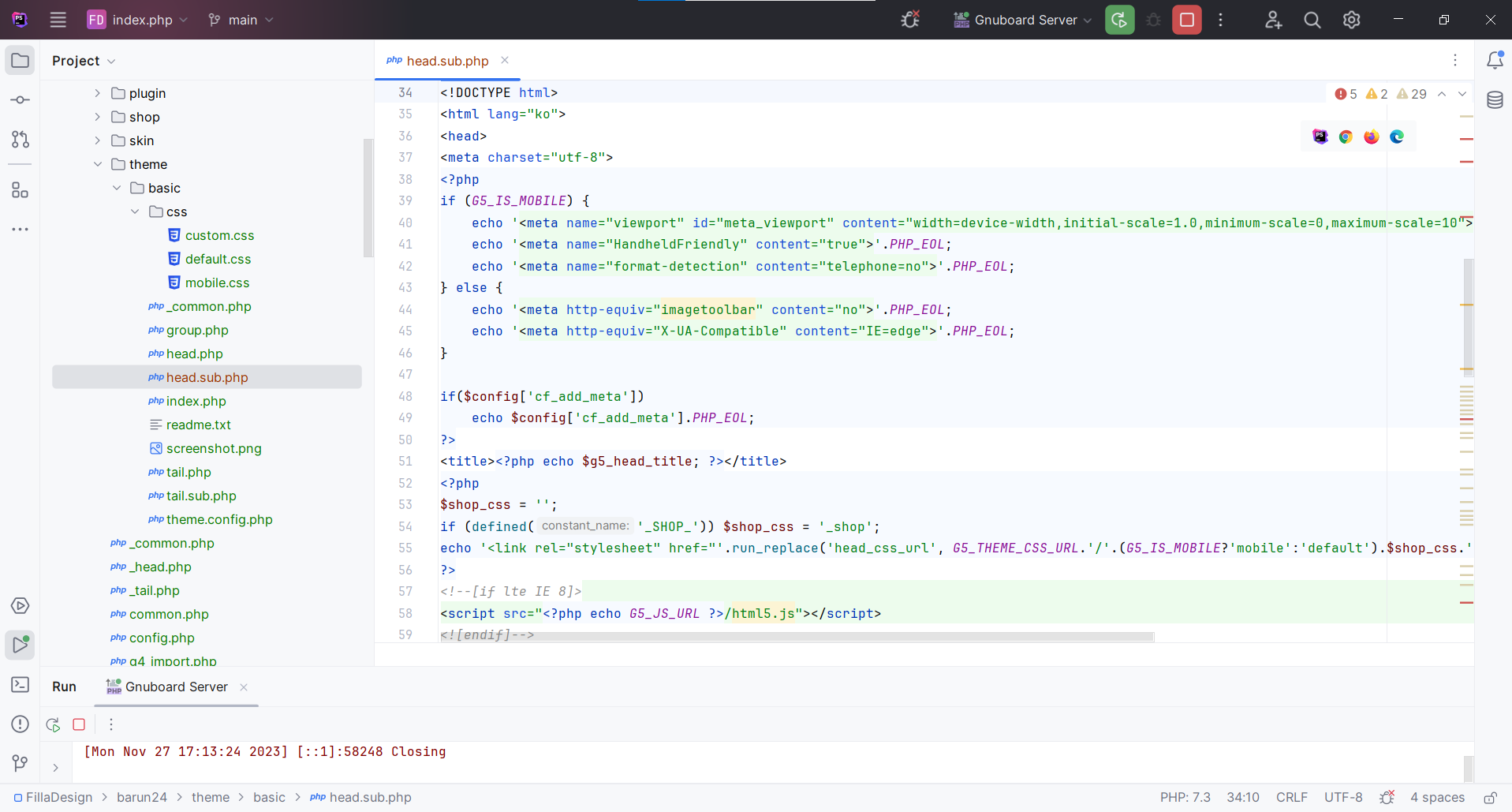Expand the run console prompt chevron
Viewport: 1512px width, 812px height.
click(x=55, y=767)
